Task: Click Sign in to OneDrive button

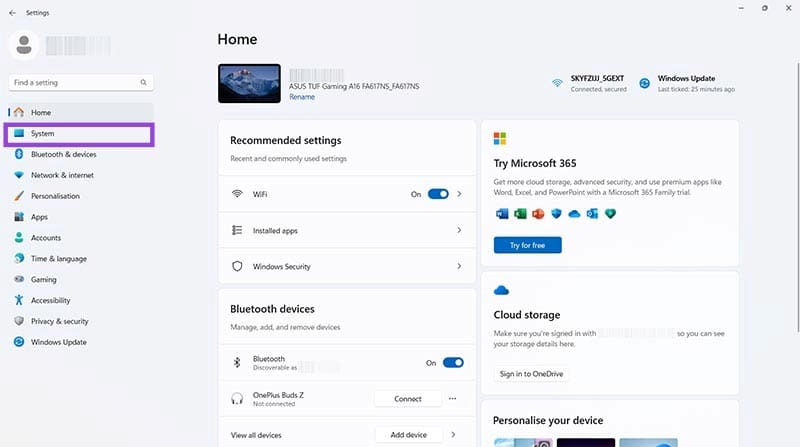Action: [x=531, y=374]
